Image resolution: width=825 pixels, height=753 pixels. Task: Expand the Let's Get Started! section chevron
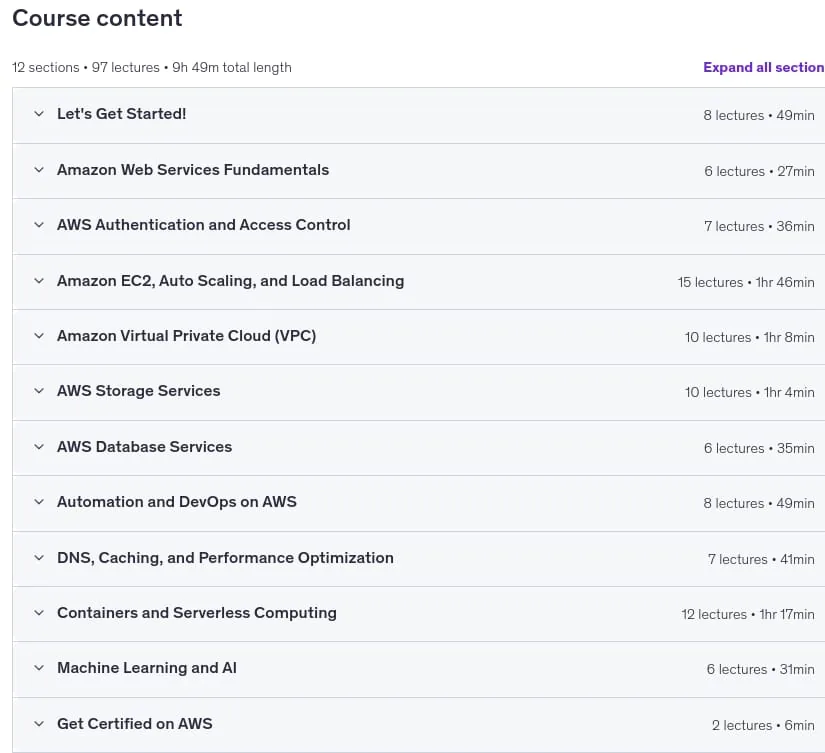coord(39,114)
